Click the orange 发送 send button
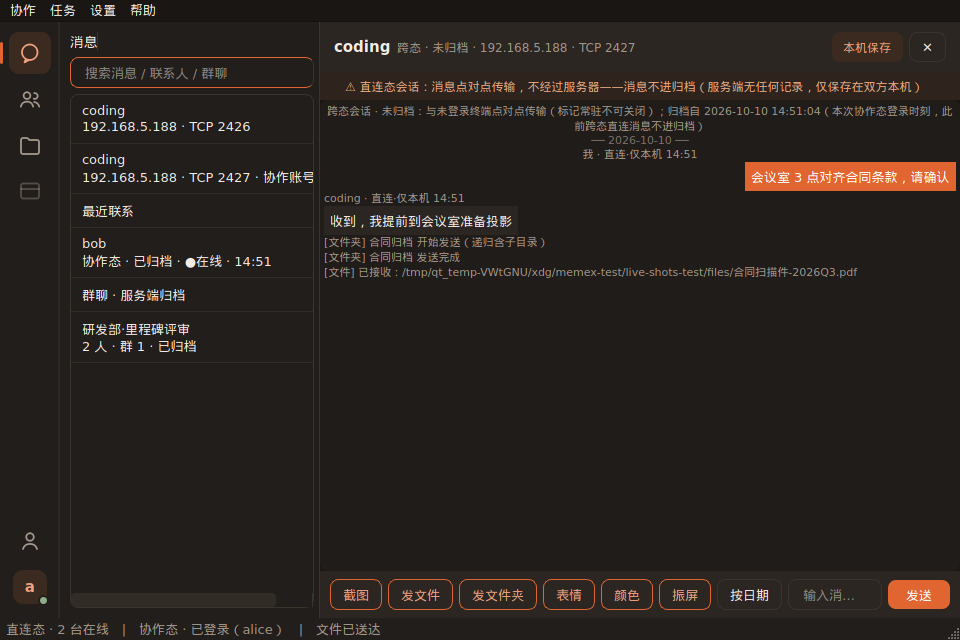The height and width of the screenshot is (640, 960). coord(918,595)
